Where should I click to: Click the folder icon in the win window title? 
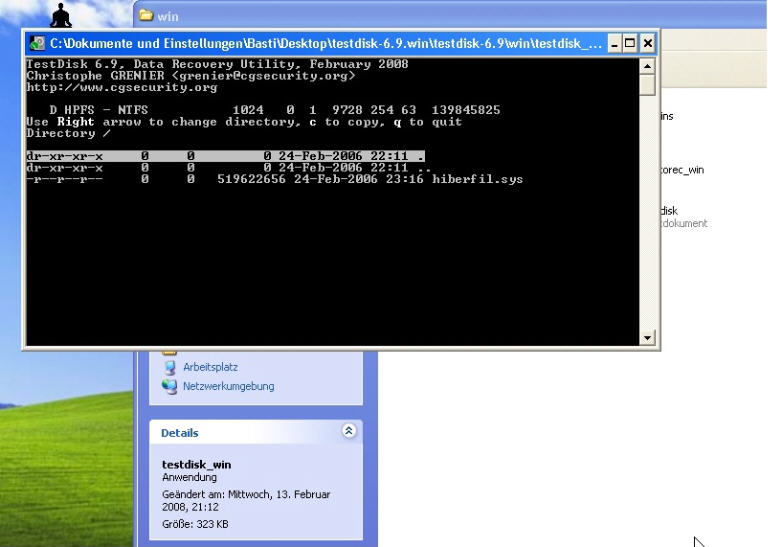(x=145, y=16)
